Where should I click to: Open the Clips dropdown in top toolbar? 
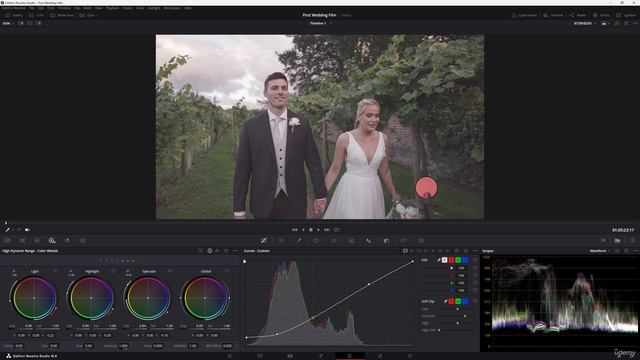pos(88,15)
